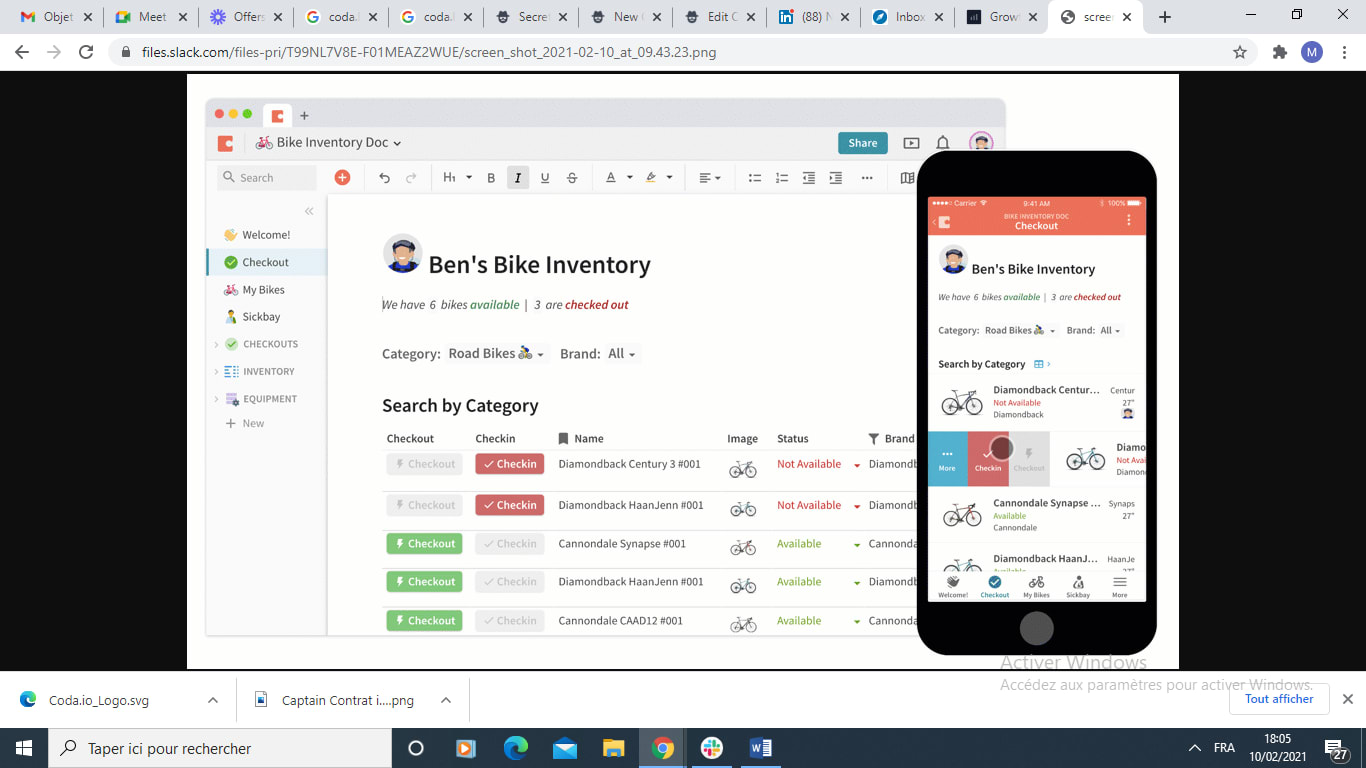Click Checkout for Cannondale Synapse #001
The height and width of the screenshot is (768, 1366).
[424, 544]
